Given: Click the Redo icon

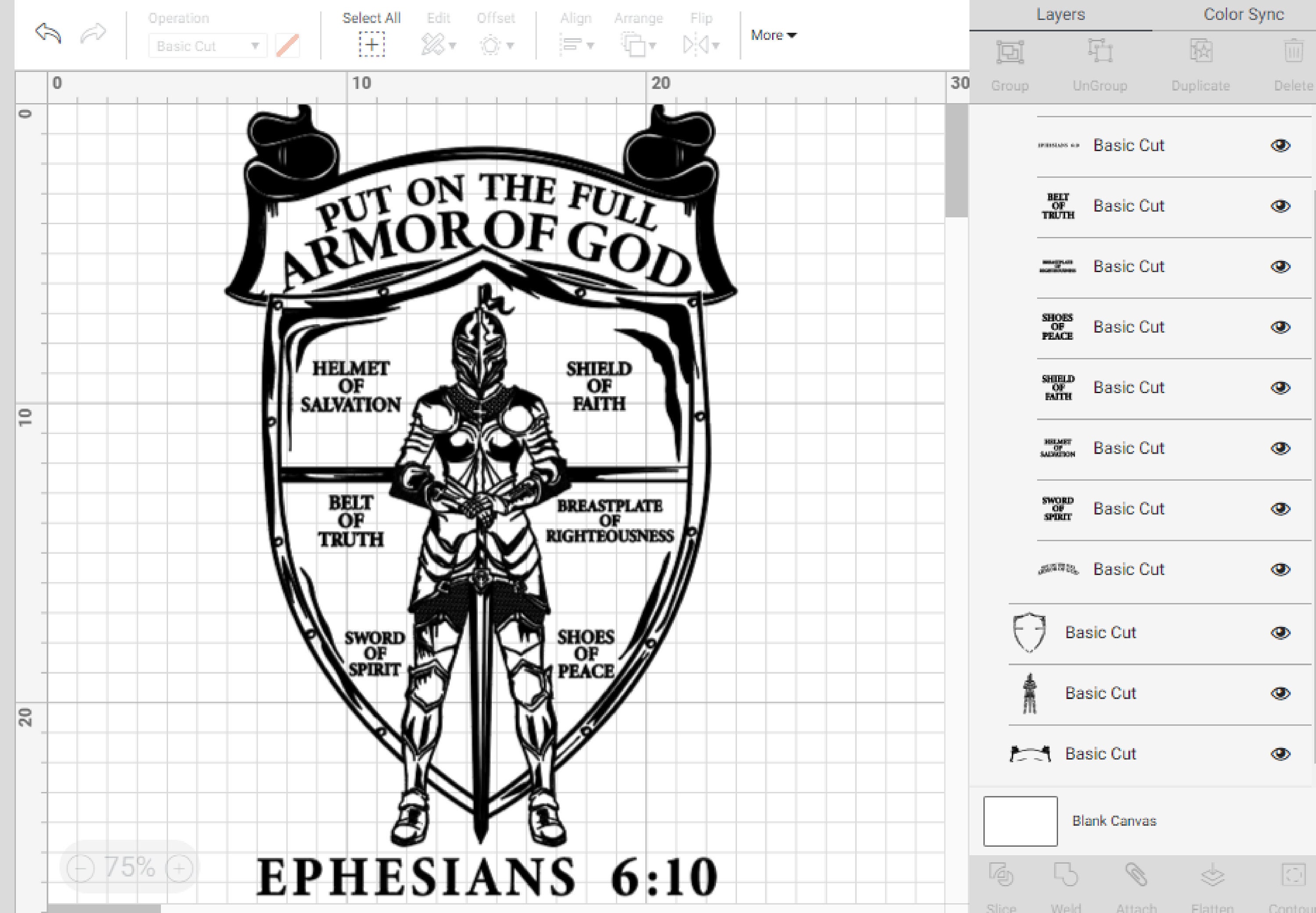Looking at the screenshot, I should point(92,34).
